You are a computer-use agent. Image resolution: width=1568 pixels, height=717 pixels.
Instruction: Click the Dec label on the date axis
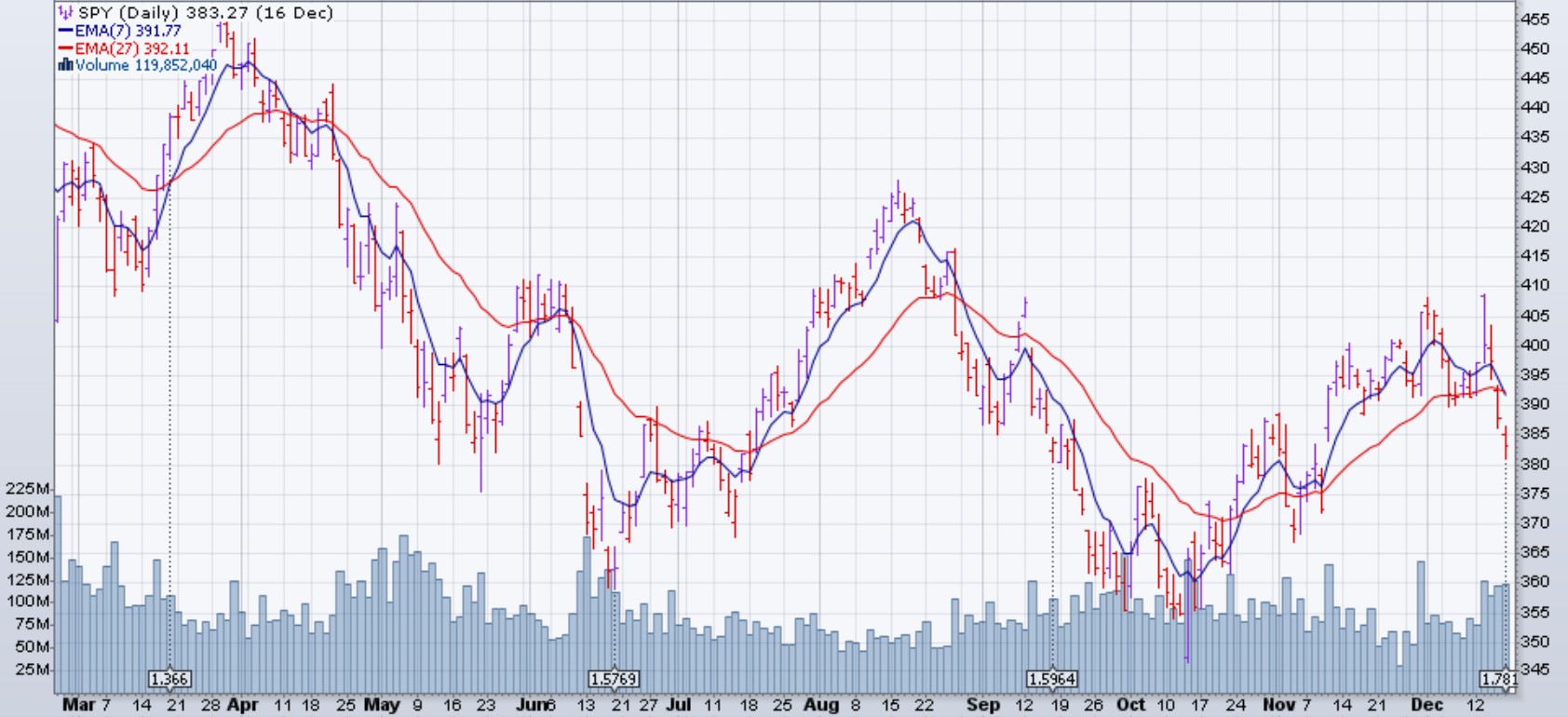[1426, 705]
